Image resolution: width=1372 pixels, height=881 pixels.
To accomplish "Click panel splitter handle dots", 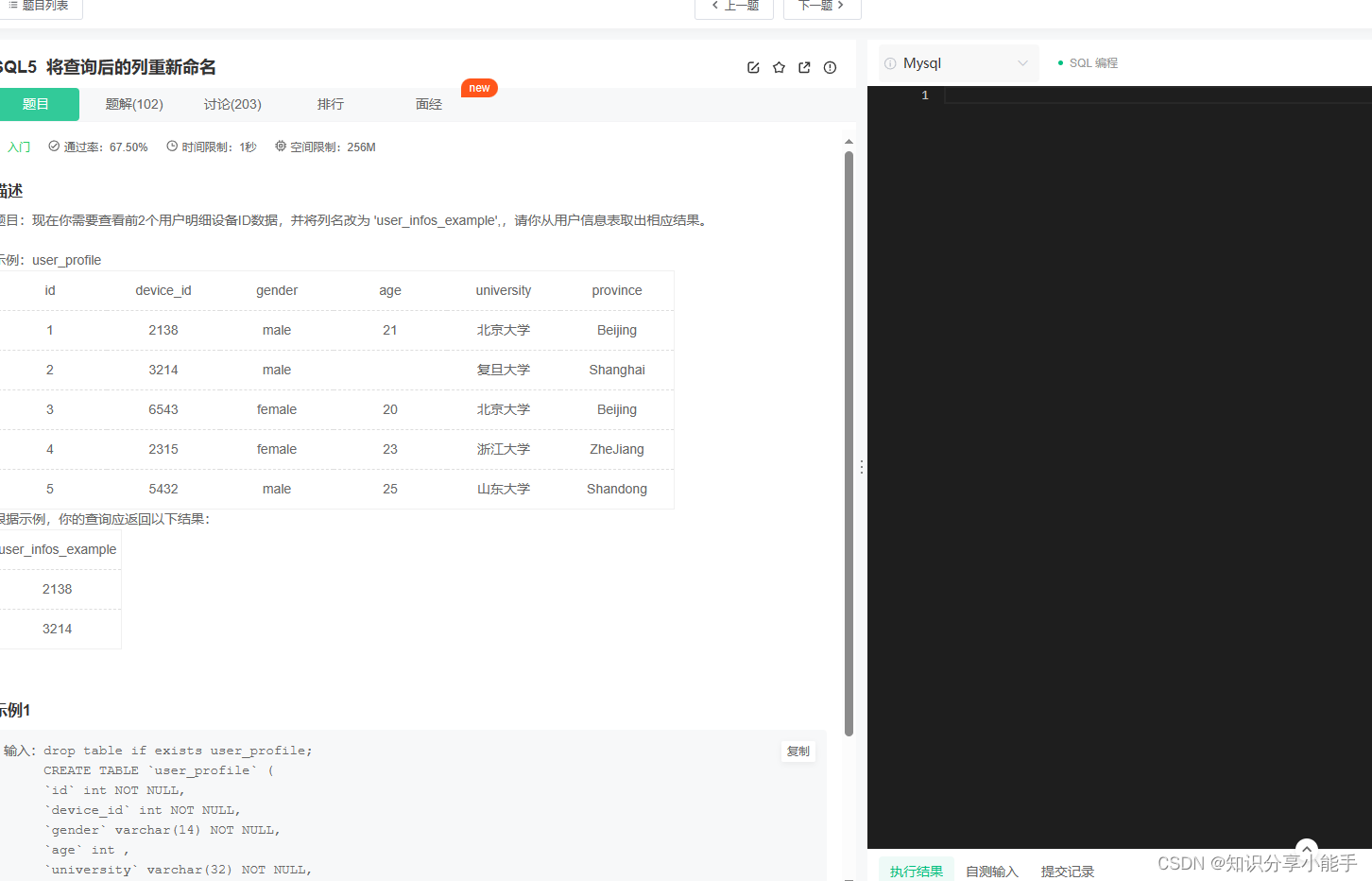I will (861, 467).
